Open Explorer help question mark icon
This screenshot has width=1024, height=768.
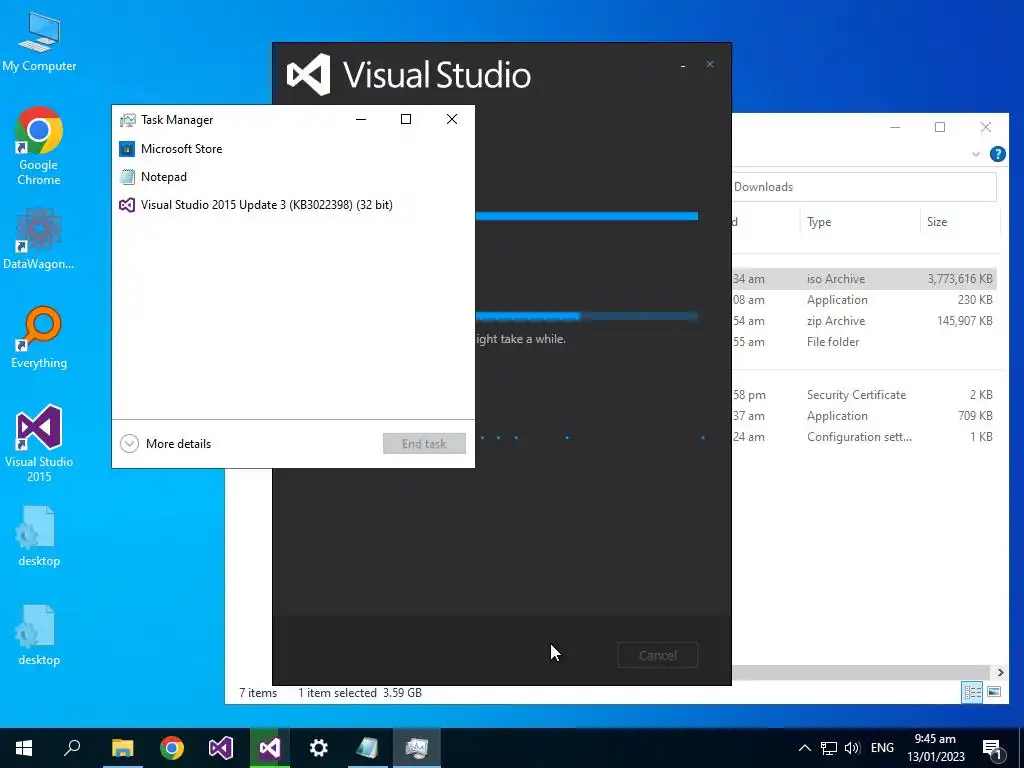click(x=997, y=154)
